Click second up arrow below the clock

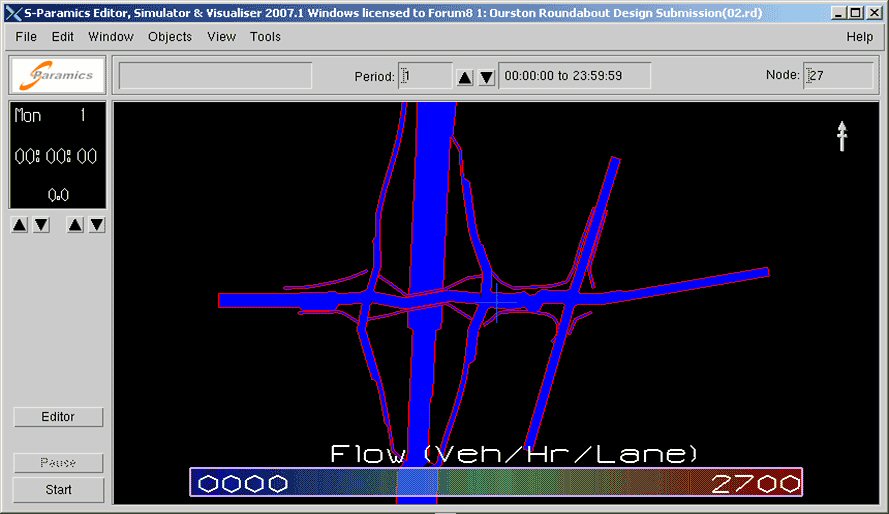pyautogui.click(x=75, y=225)
